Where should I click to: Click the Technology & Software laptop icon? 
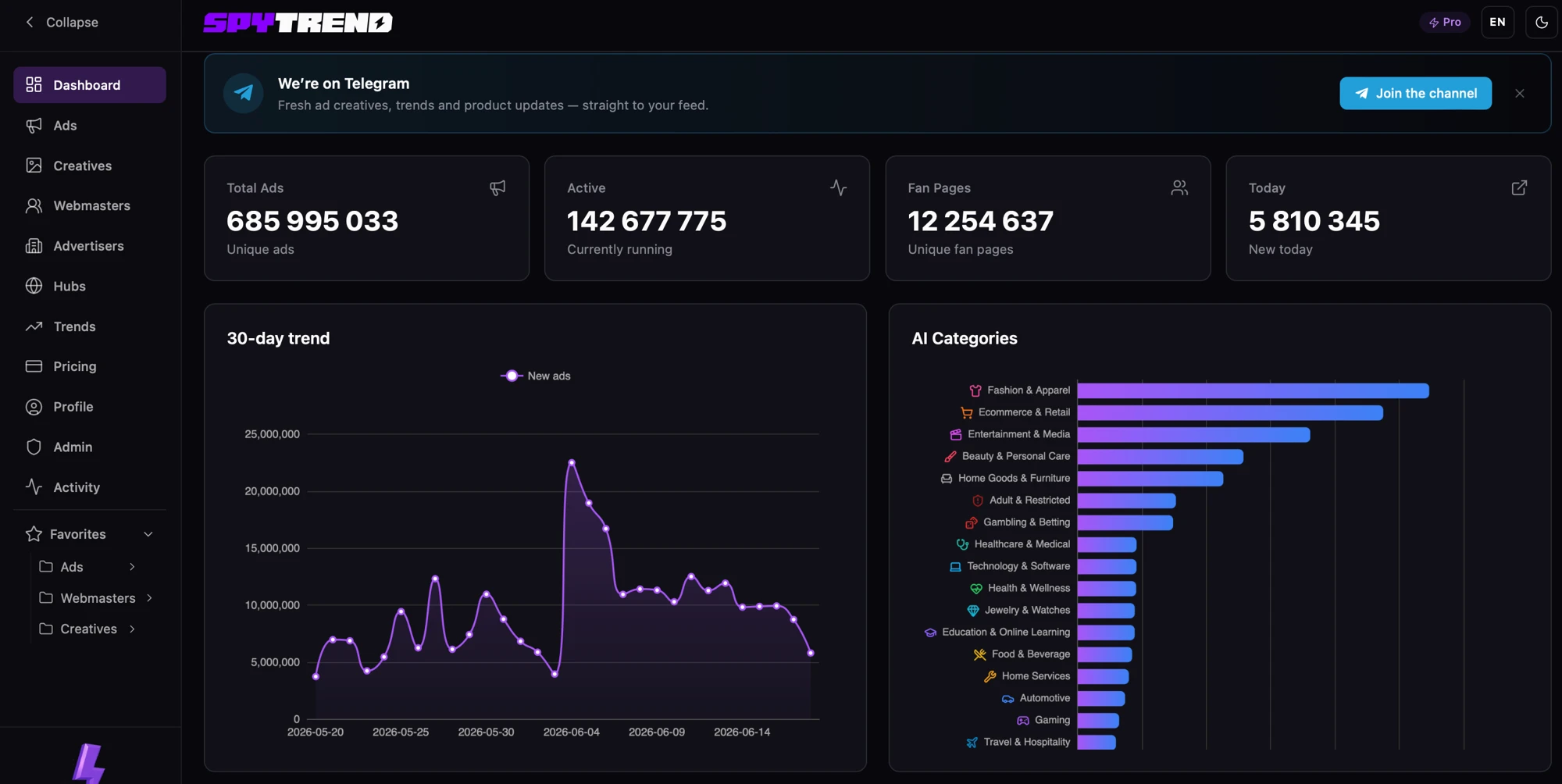tap(955, 566)
